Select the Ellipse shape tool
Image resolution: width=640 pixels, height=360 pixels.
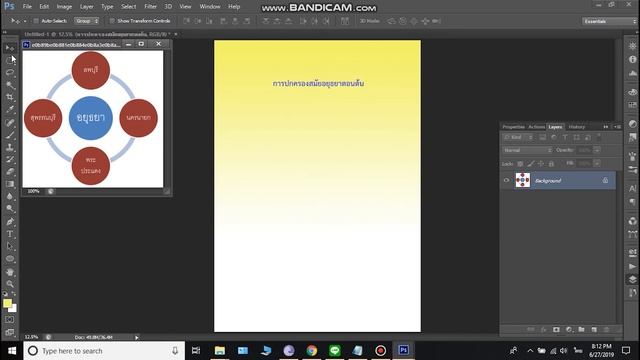coord(10,259)
